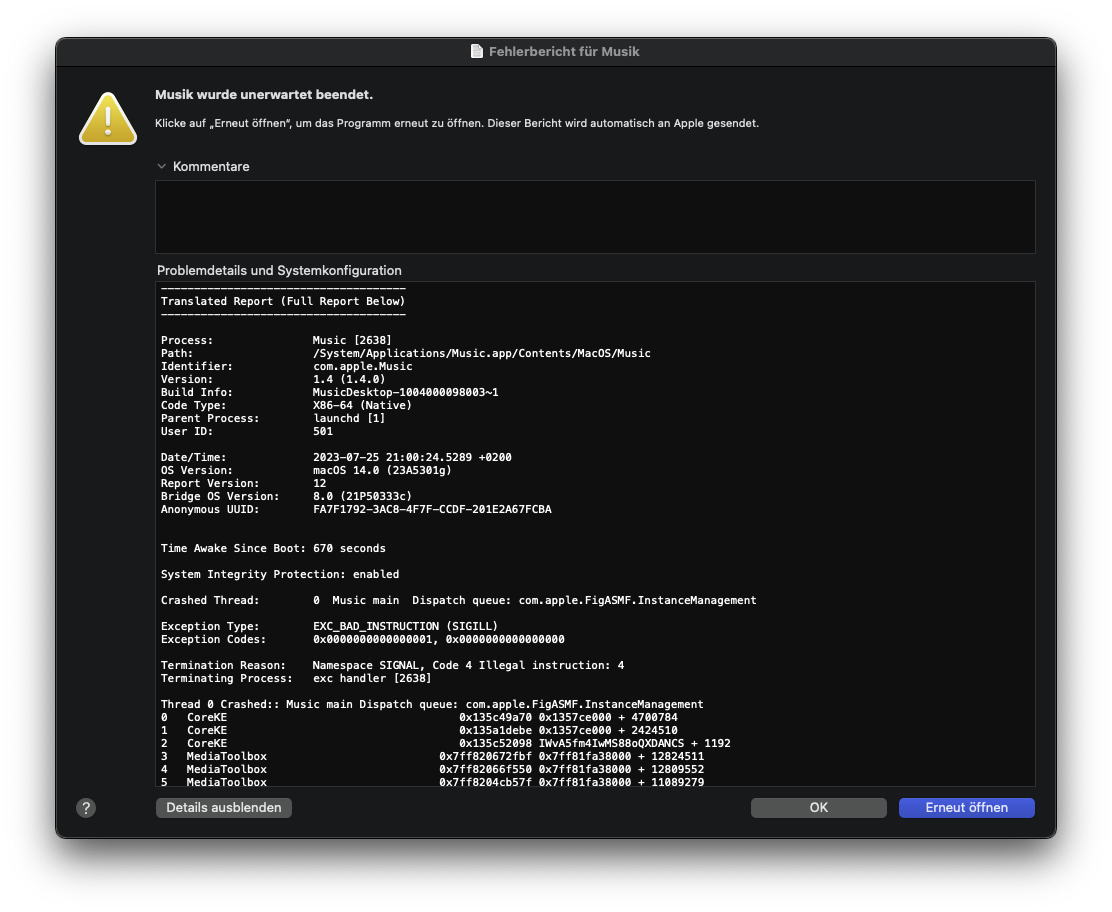Hide details with Details ausblenden button
Image resolution: width=1112 pixels, height=912 pixels.
(x=223, y=808)
